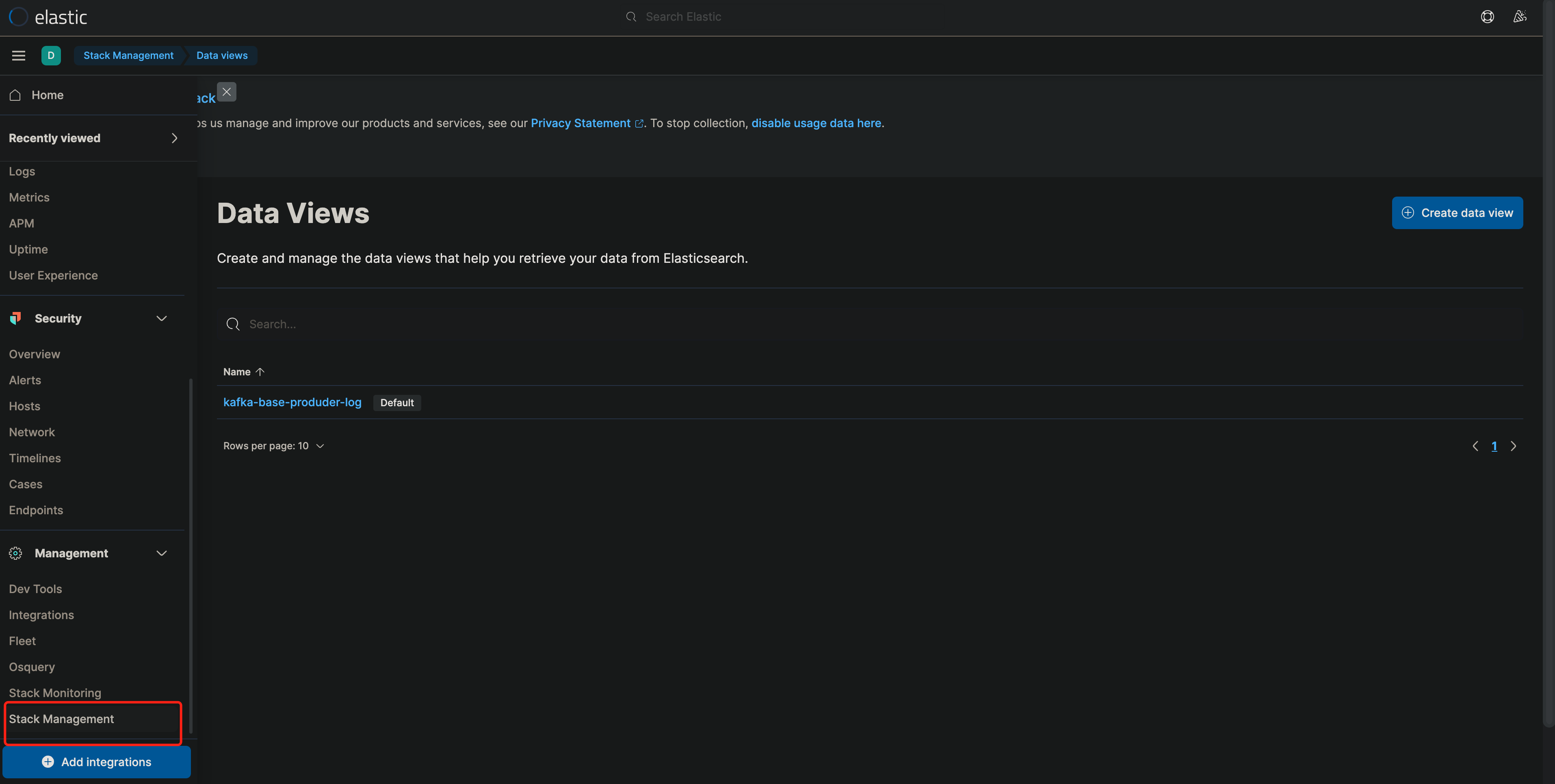
Task: Open the kafka-base-produder-log data view
Action: (x=292, y=402)
